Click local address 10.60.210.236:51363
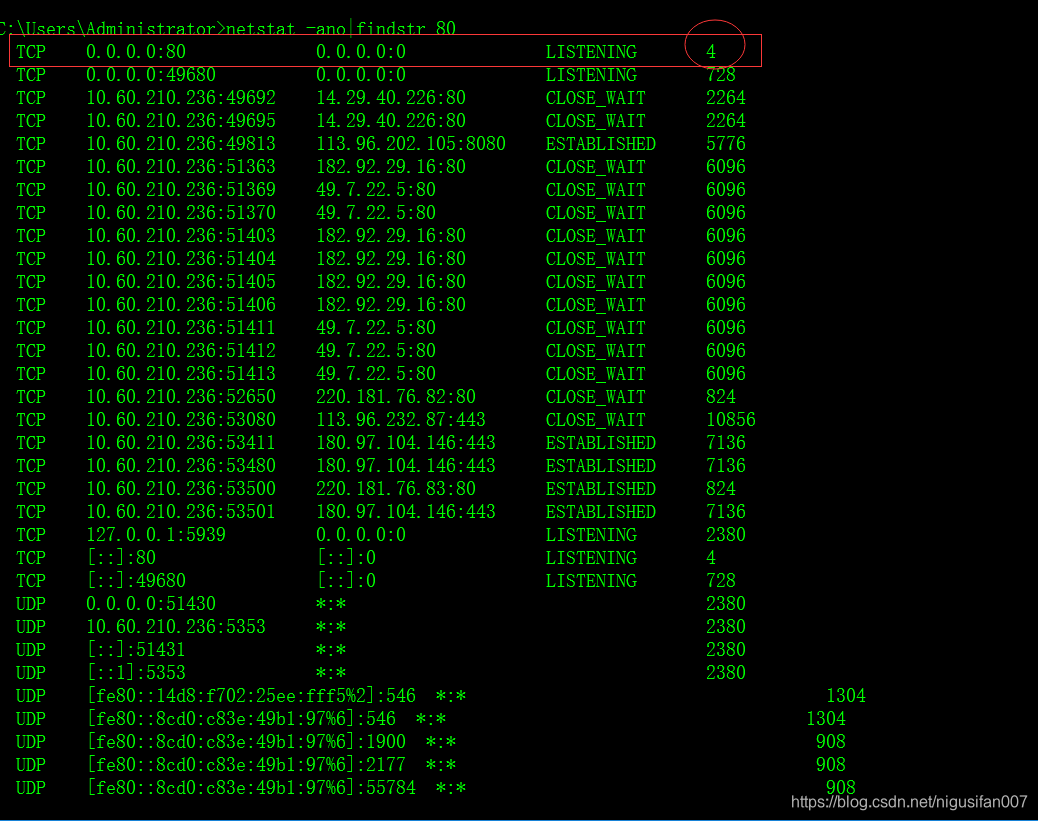 (x=181, y=167)
